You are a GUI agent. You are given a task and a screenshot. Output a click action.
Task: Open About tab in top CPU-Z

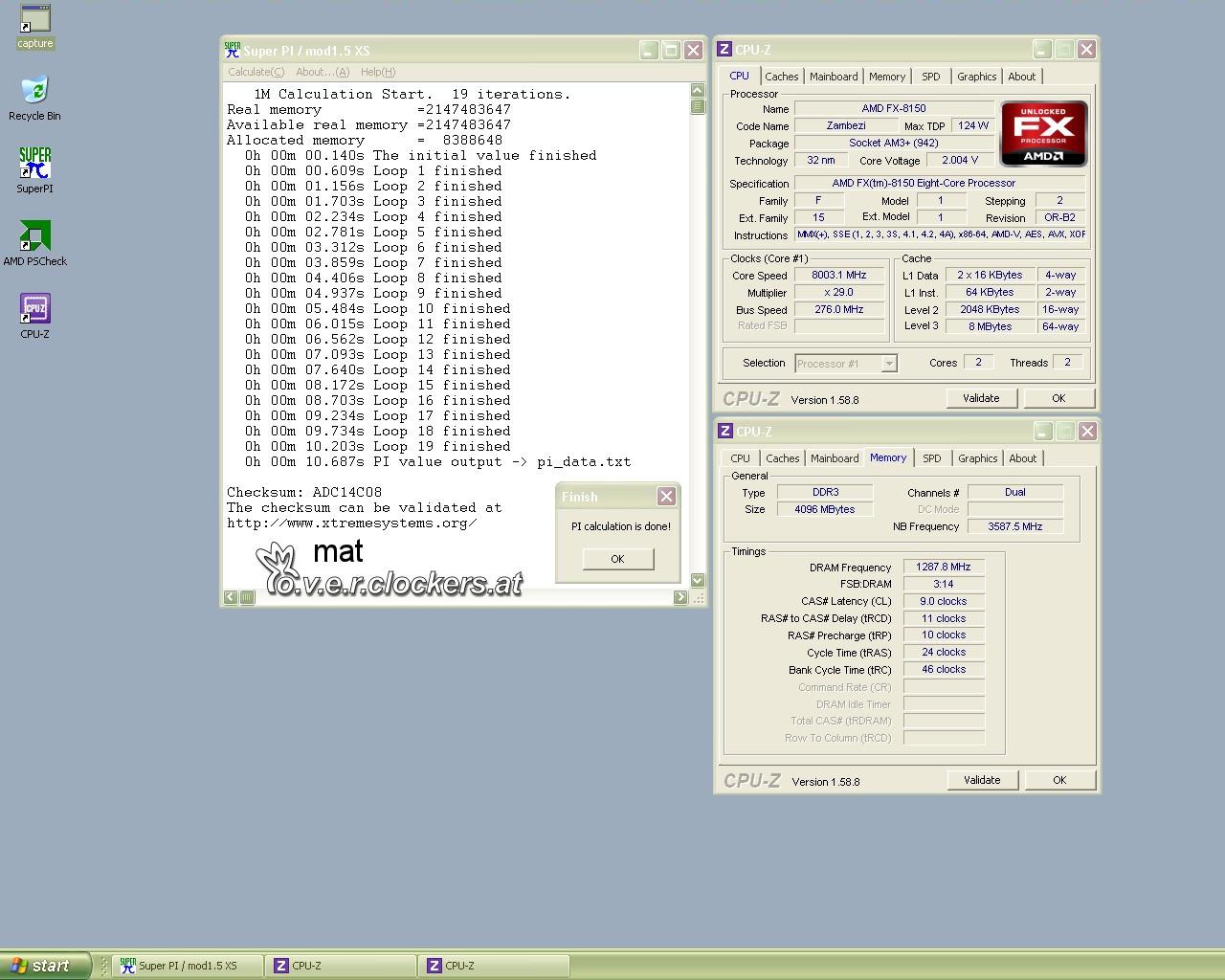click(1022, 77)
